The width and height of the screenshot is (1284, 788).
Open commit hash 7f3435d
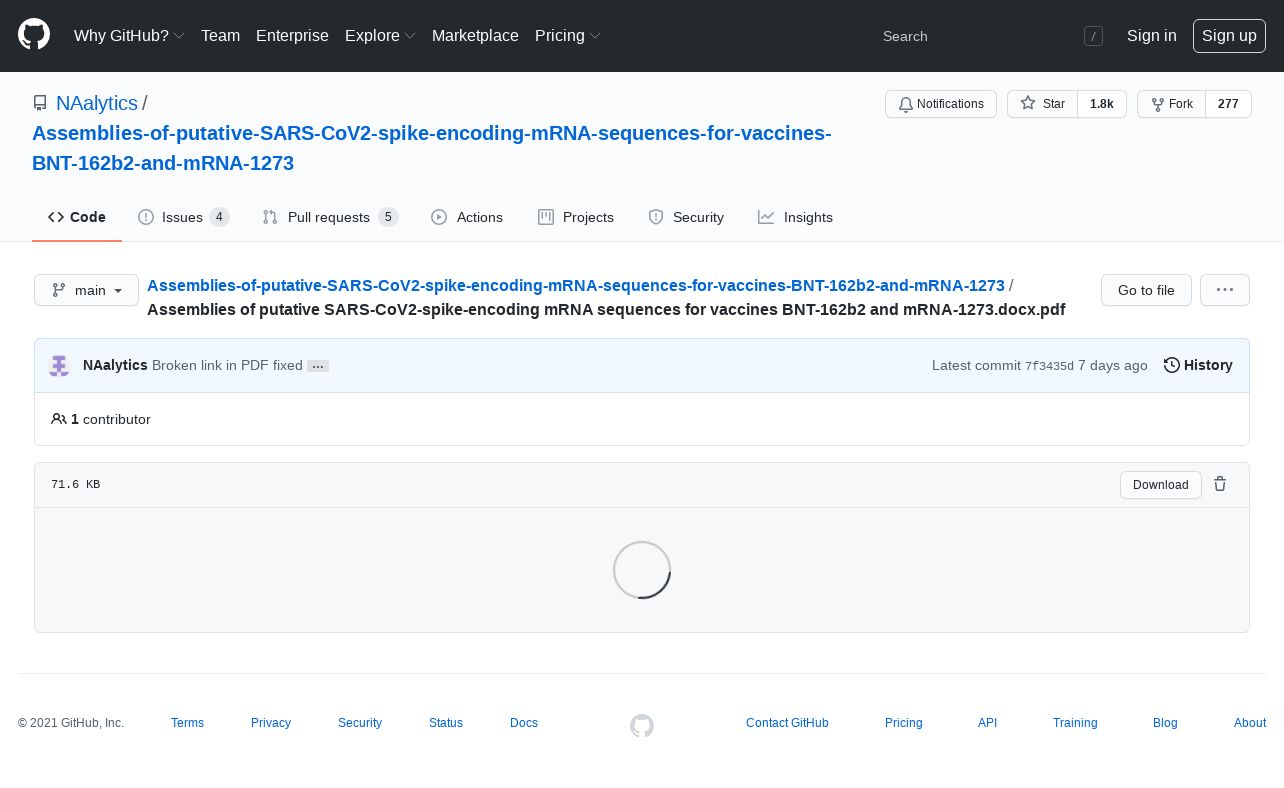tap(1049, 366)
